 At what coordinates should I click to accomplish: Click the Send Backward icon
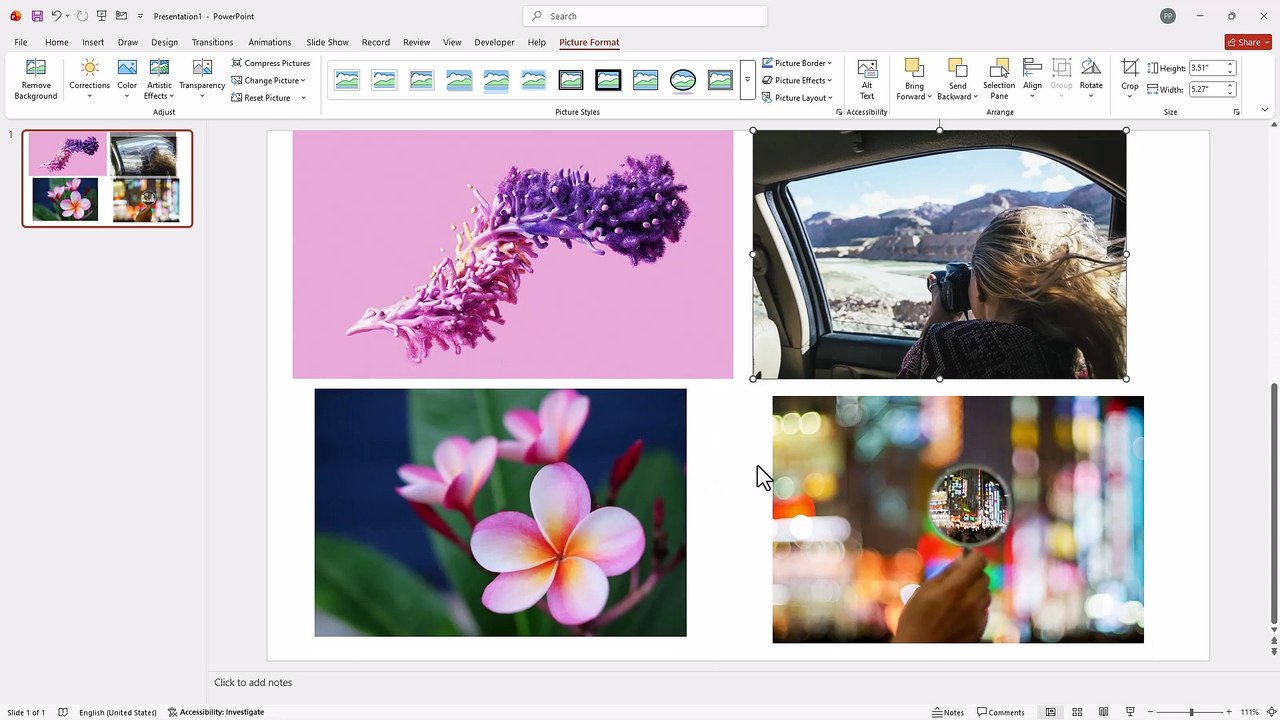[x=957, y=69]
